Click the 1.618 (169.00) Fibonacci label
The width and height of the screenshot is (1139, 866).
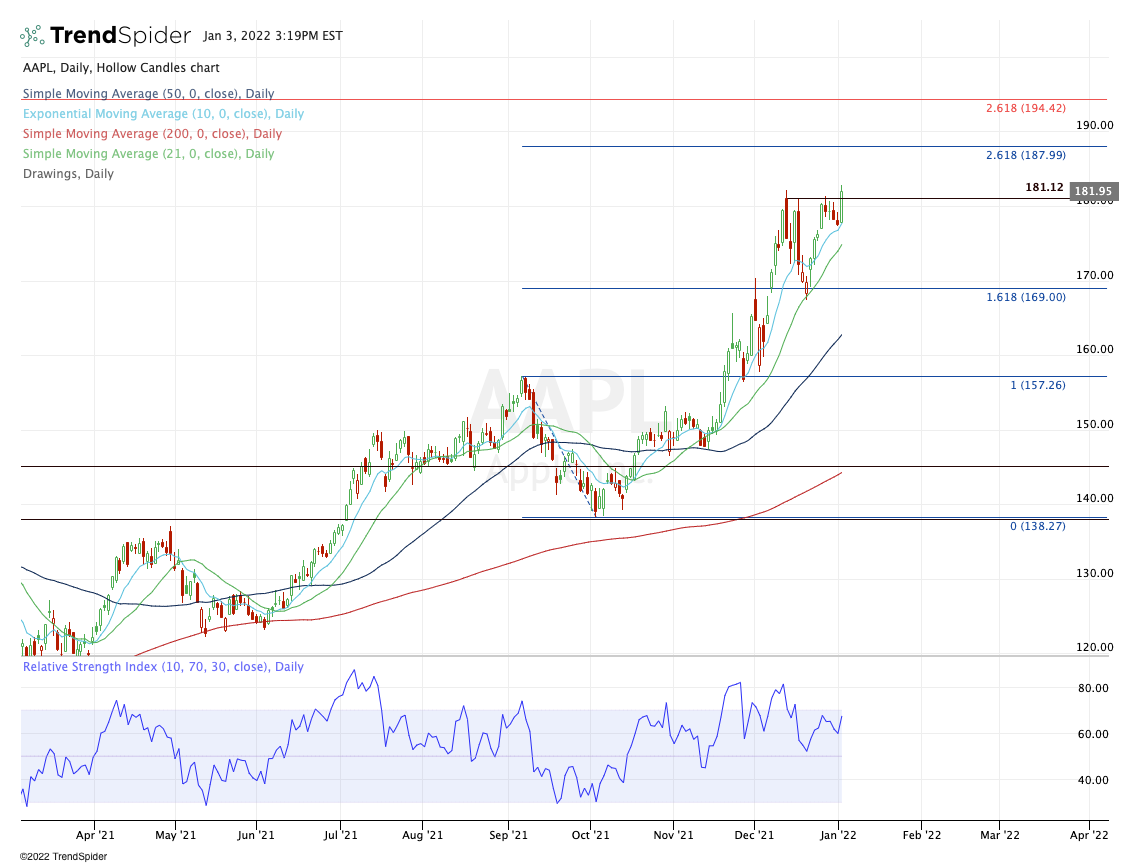1026,297
